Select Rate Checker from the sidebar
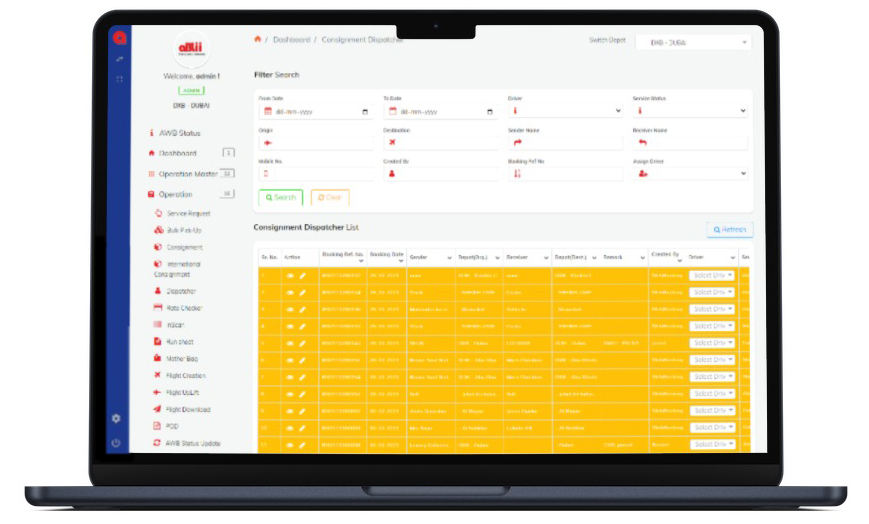Image resolution: width=869 pixels, height=524 pixels. (x=184, y=308)
